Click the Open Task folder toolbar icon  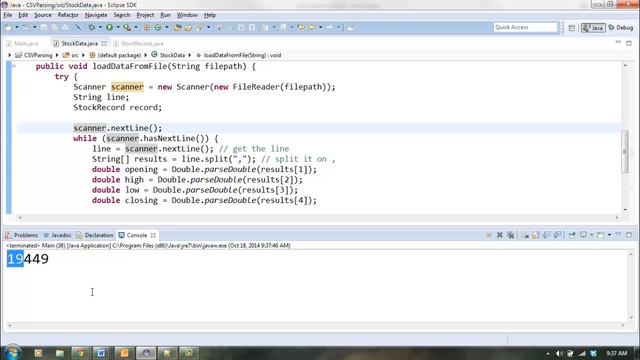click(188, 27)
